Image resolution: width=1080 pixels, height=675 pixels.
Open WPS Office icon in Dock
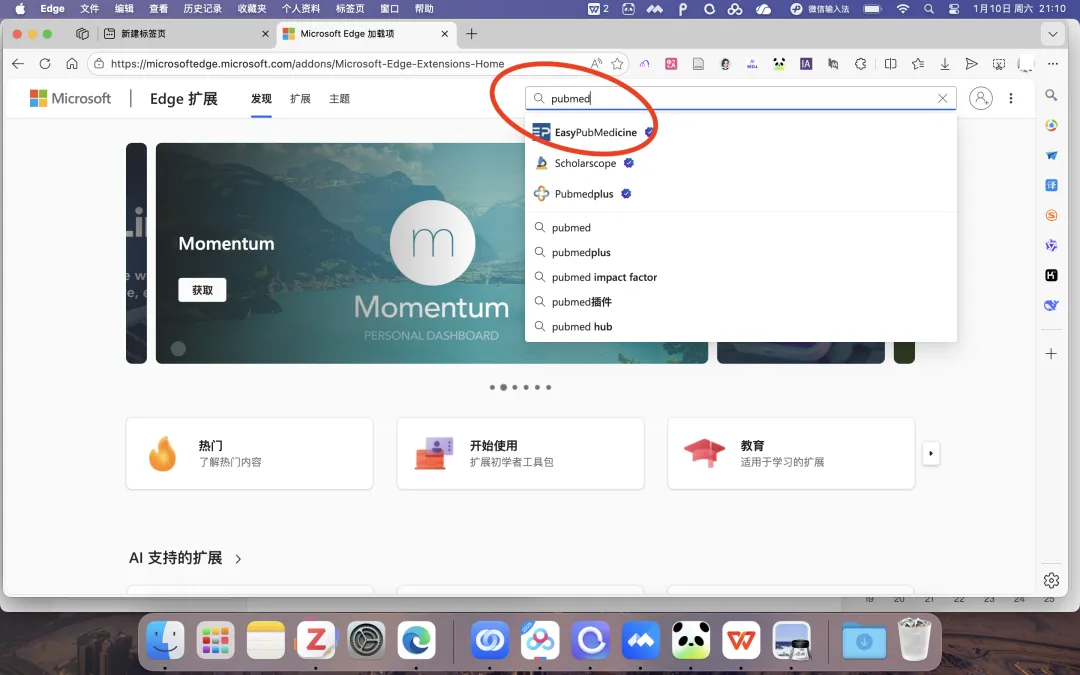741,641
